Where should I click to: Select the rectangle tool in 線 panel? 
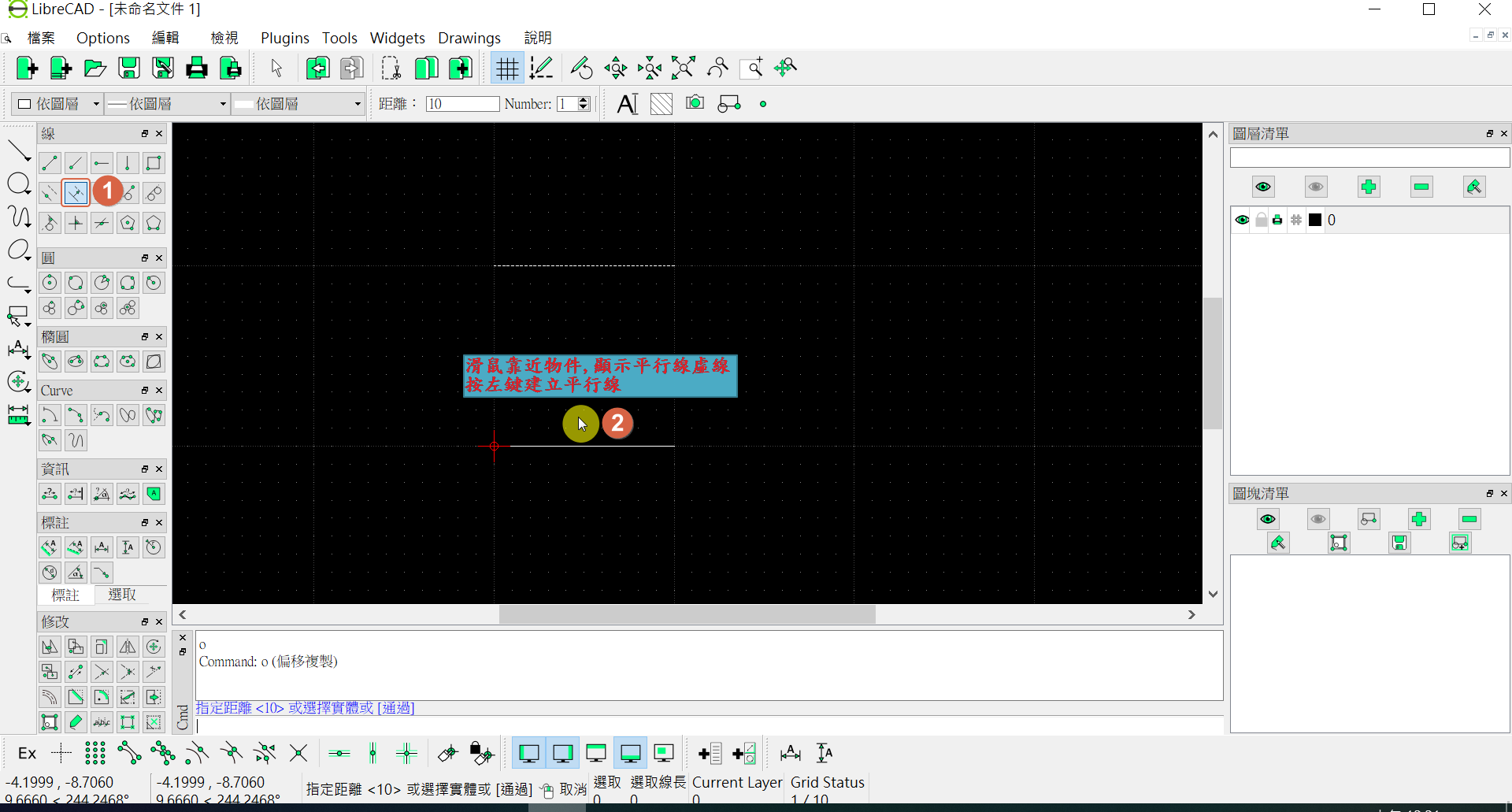[x=154, y=163]
